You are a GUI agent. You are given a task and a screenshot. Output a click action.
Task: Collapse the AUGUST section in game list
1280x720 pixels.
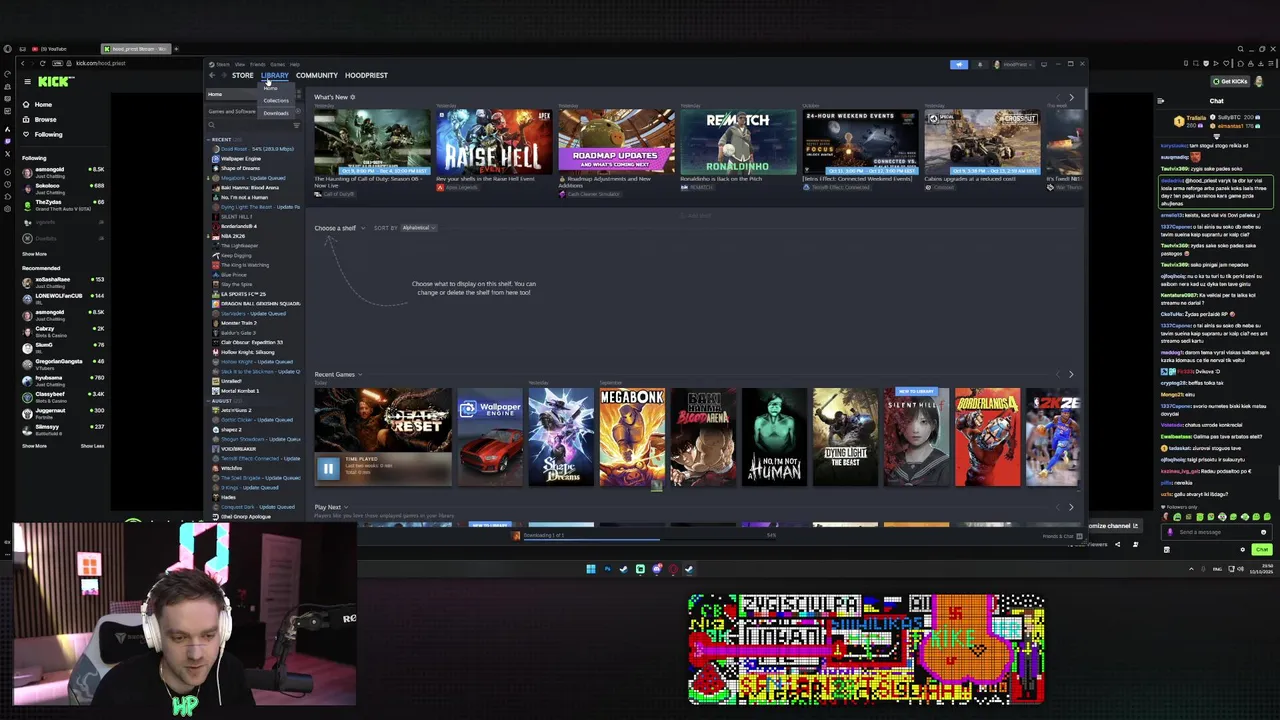(x=209, y=401)
